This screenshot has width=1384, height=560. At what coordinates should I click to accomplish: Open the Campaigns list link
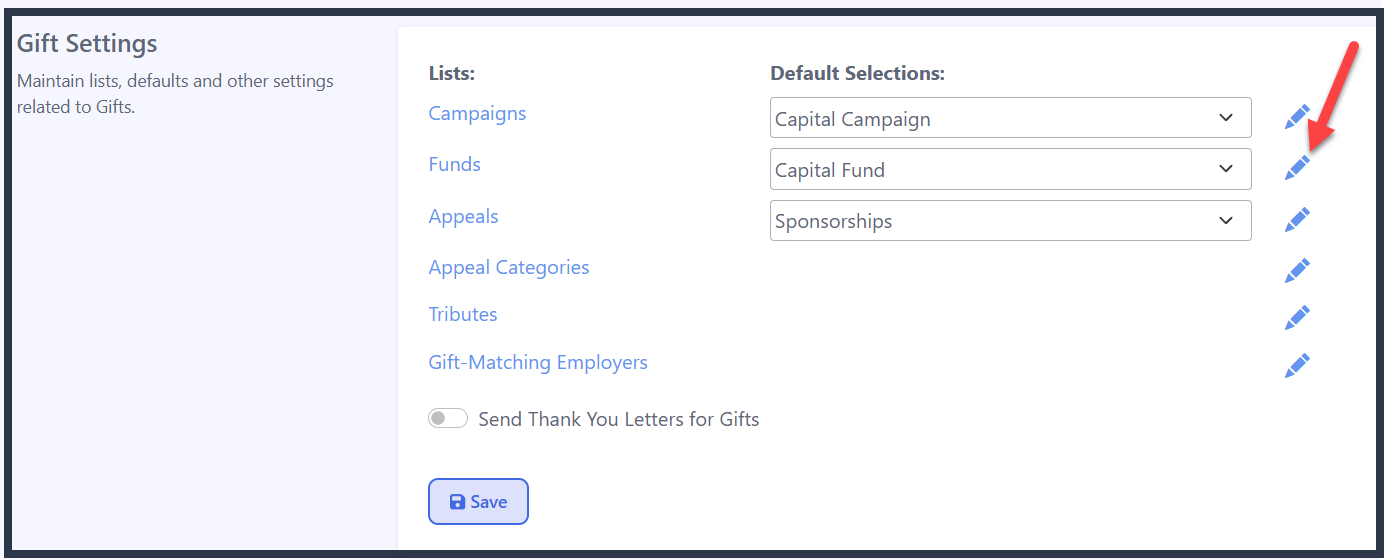pos(477,113)
